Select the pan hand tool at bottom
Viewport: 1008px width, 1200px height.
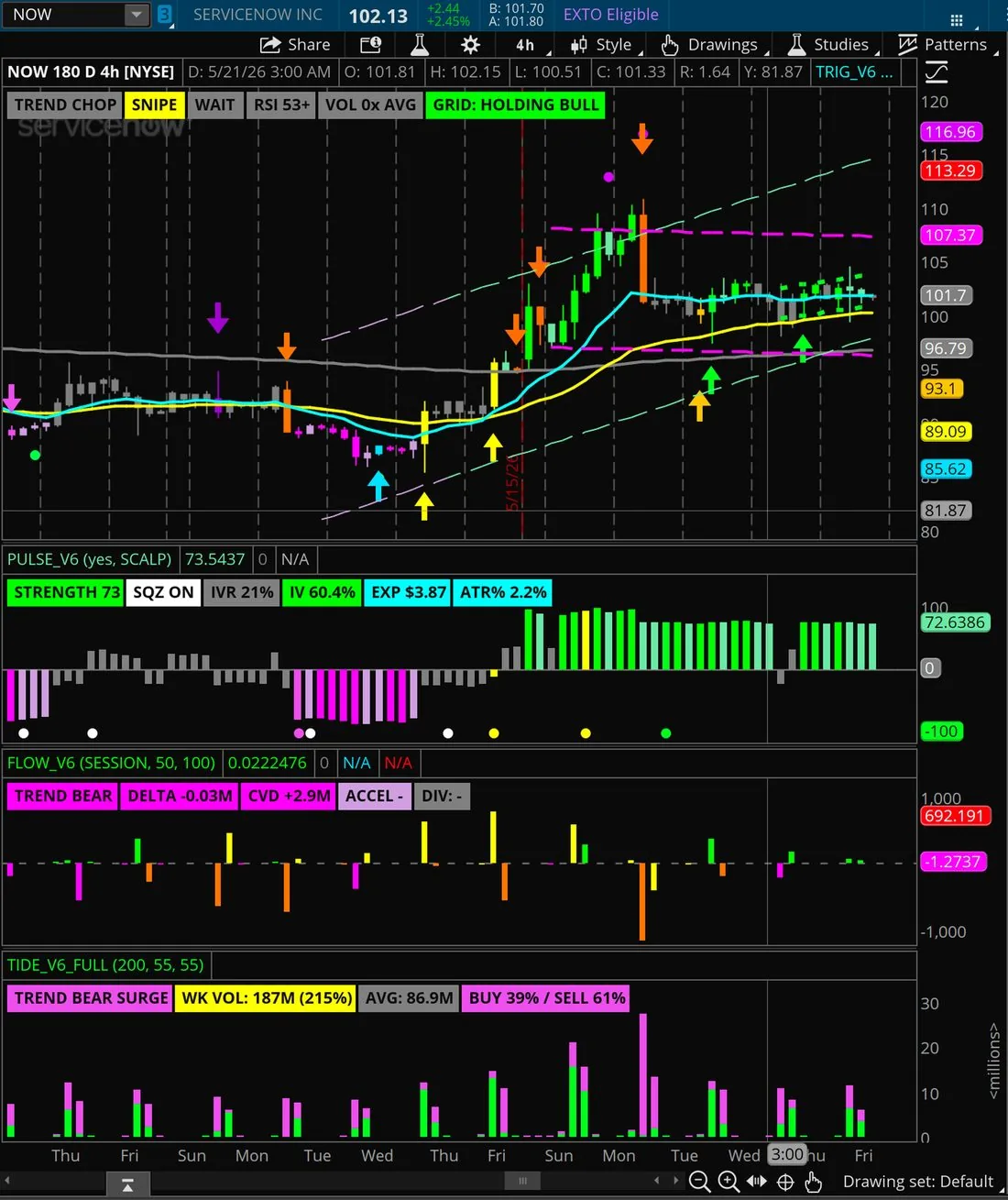pyautogui.click(x=813, y=1182)
